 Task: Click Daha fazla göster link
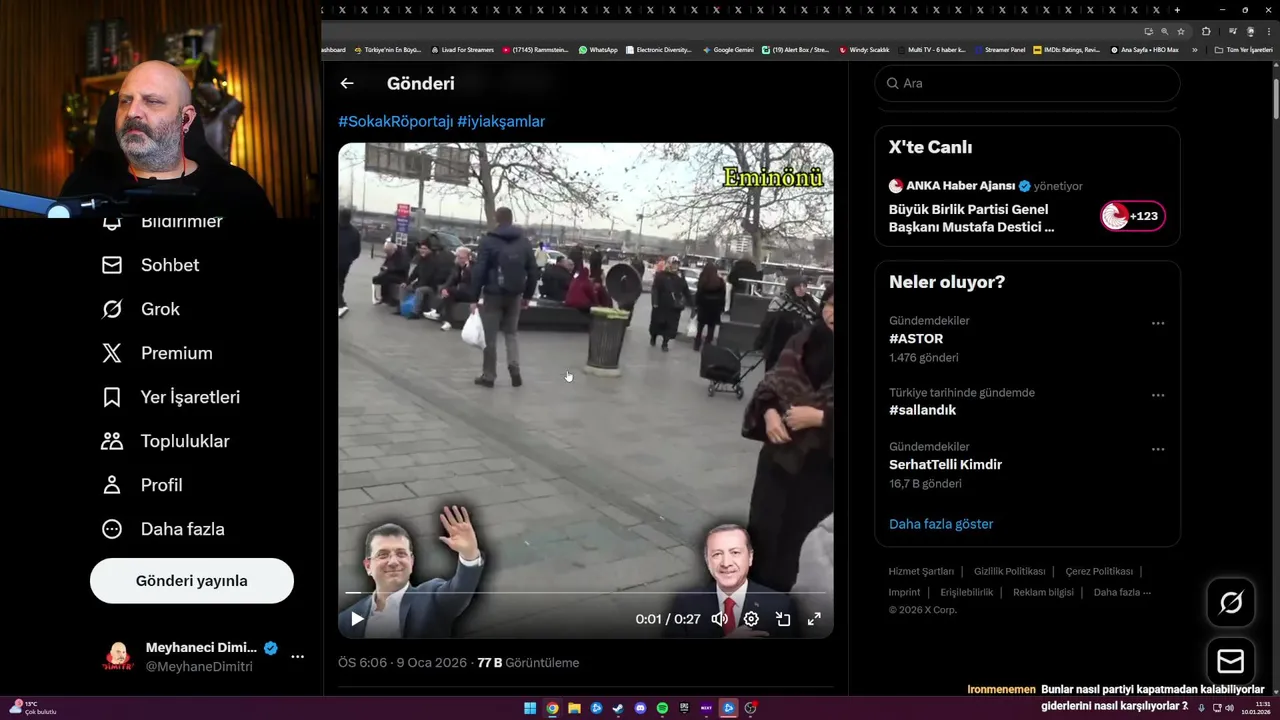tap(941, 524)
